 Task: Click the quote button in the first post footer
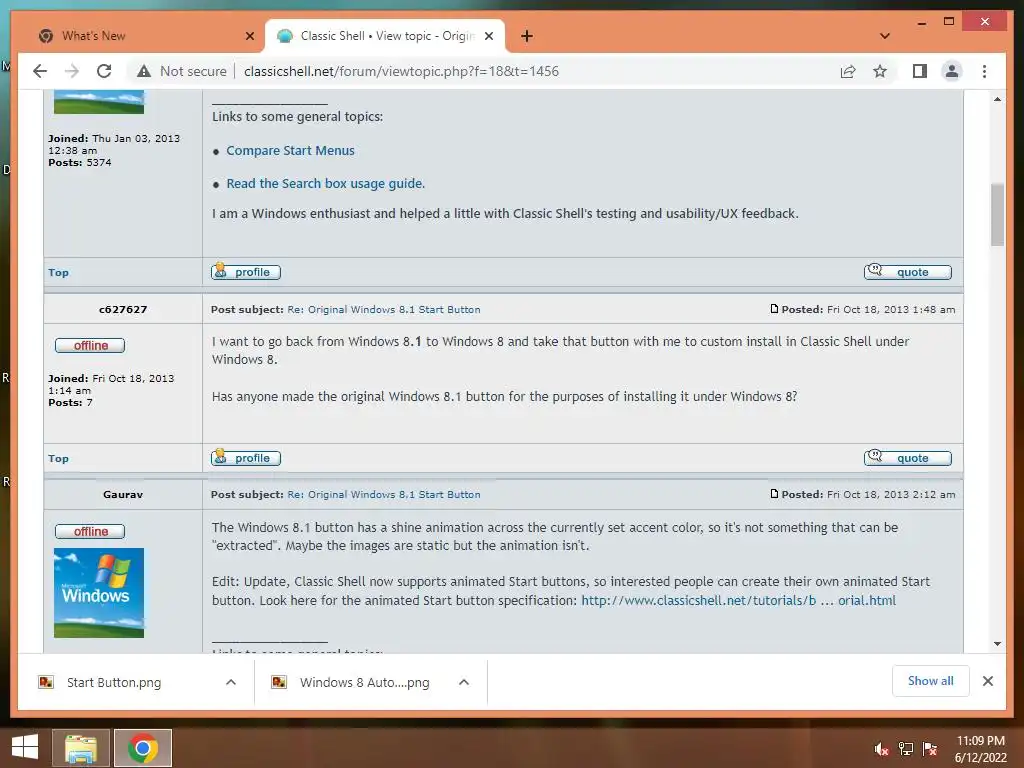907,272
